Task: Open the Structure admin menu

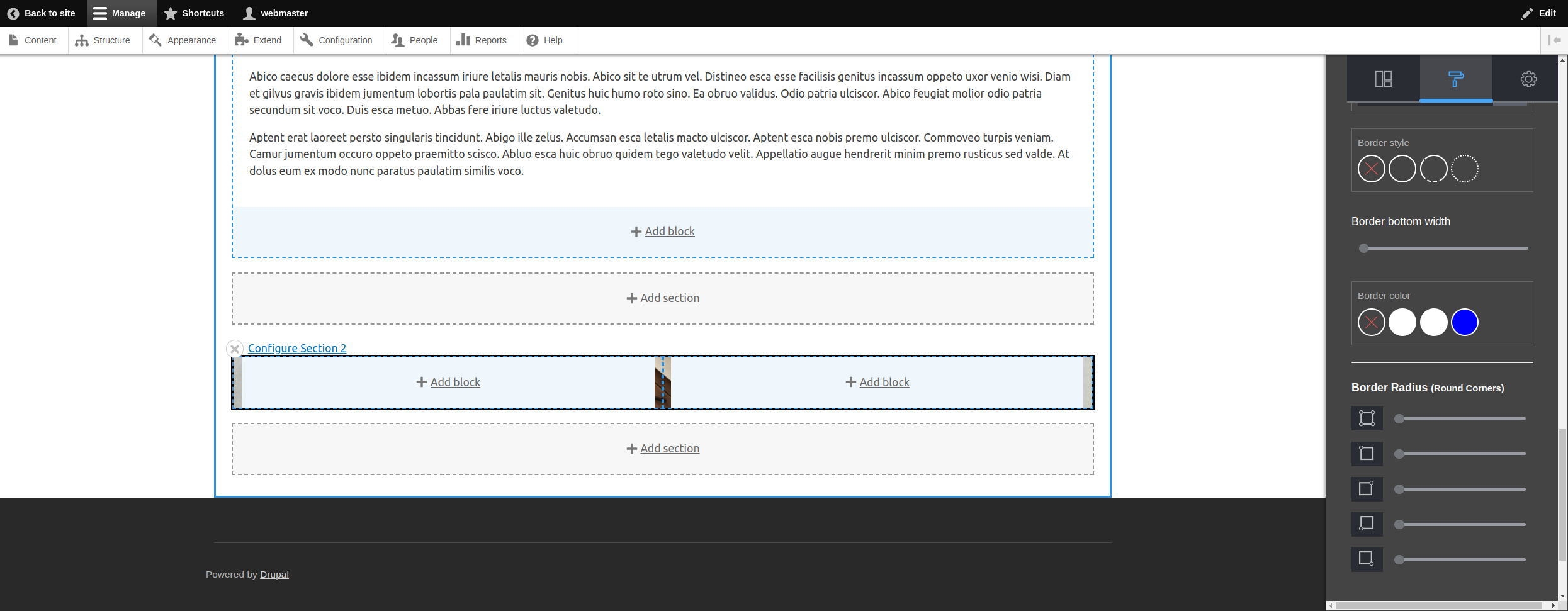Action: (x=111, y=40)
